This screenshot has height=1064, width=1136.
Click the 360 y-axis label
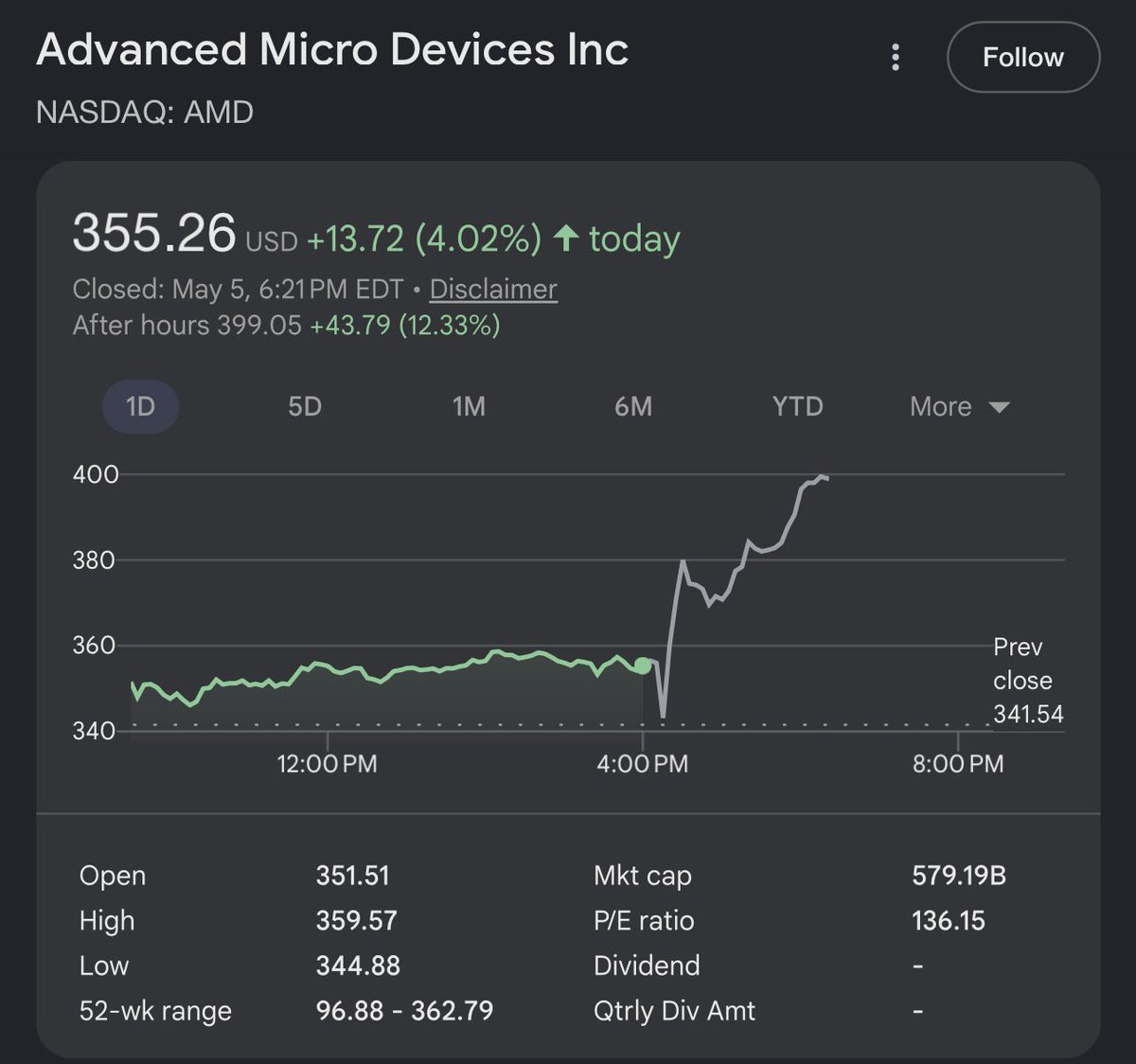[x=95, y=645]
